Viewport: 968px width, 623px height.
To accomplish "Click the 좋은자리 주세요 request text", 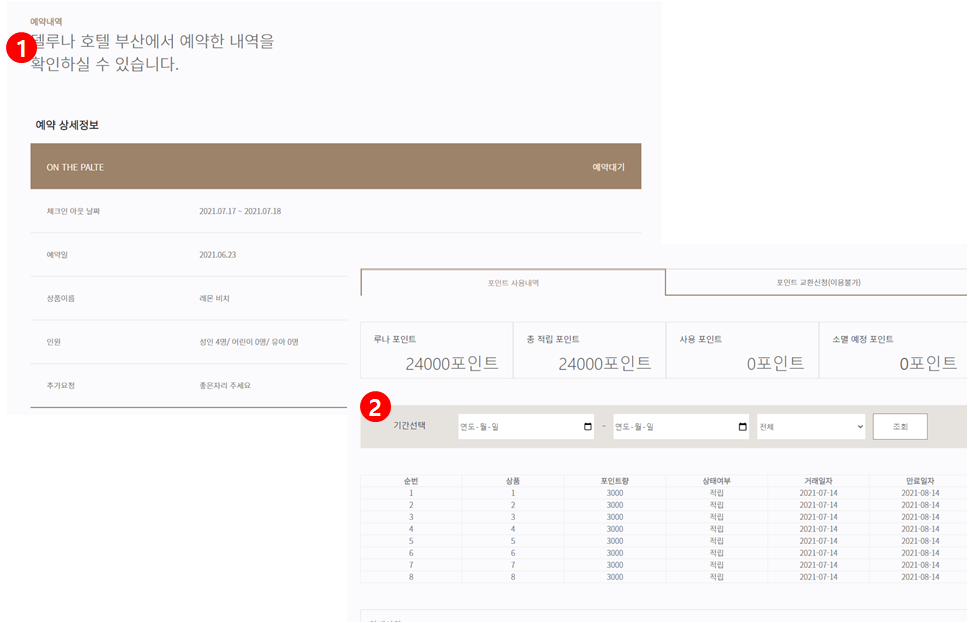I will 225,385.
